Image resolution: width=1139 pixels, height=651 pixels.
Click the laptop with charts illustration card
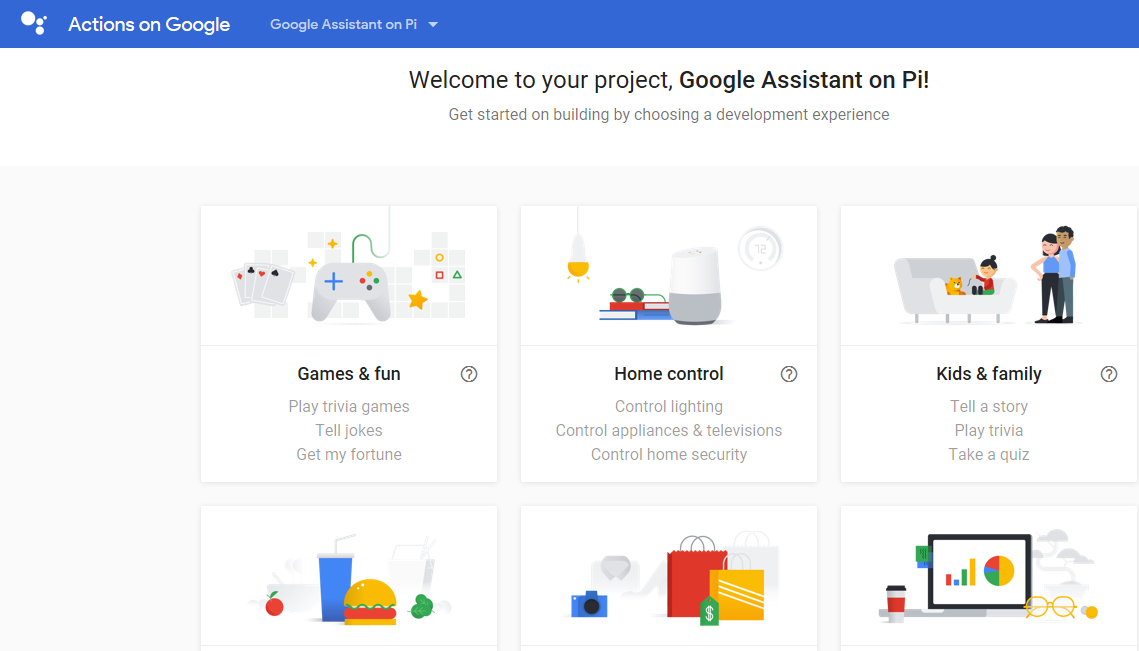tap(989, 578)
